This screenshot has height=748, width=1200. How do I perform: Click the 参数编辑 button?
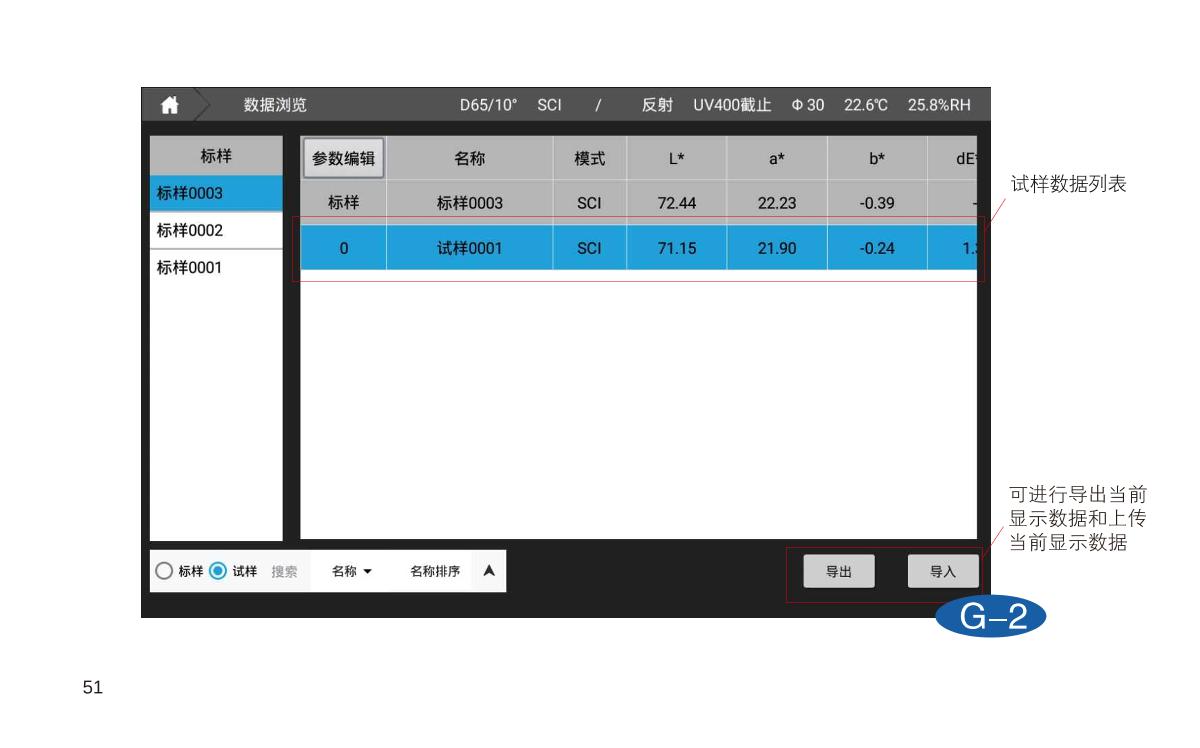click(343, 158)
